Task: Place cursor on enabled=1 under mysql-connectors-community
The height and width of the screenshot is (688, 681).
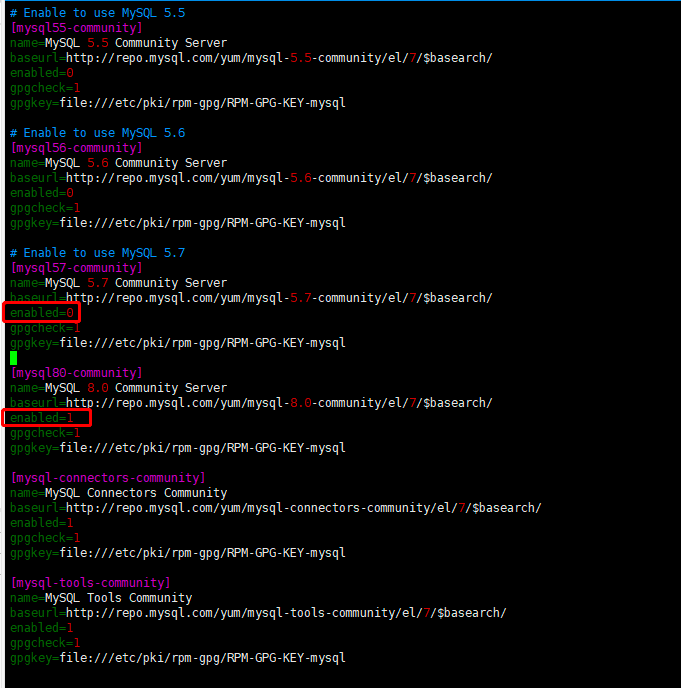Action: point(42,523)
